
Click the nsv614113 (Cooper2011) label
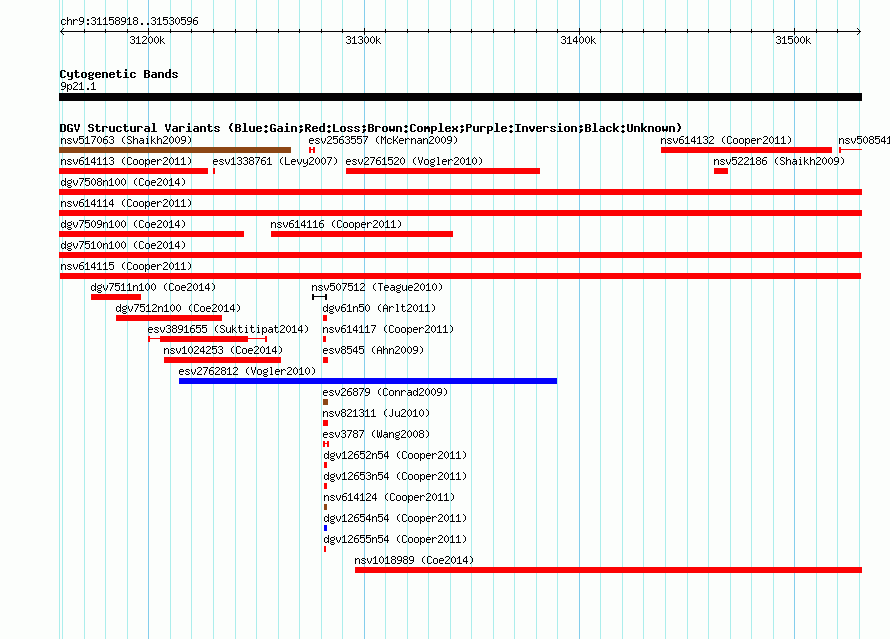coord(126,161)
